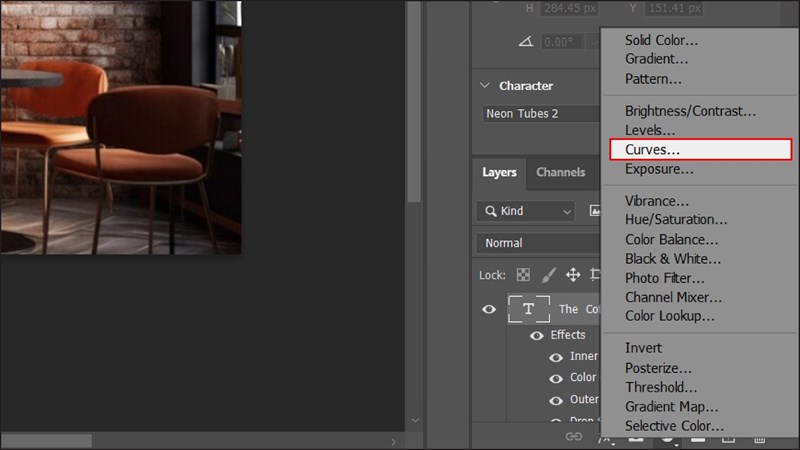Select Channel Mixer… menu item
This screenshot has height=450, width=800.
pyautogui.click(x=673, y=297)
